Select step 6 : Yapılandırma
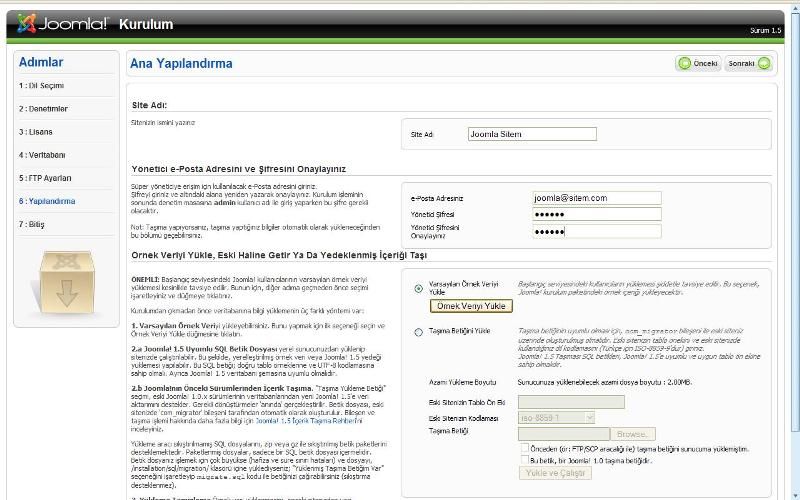This screenshot has width=800, height=500. 47,201
